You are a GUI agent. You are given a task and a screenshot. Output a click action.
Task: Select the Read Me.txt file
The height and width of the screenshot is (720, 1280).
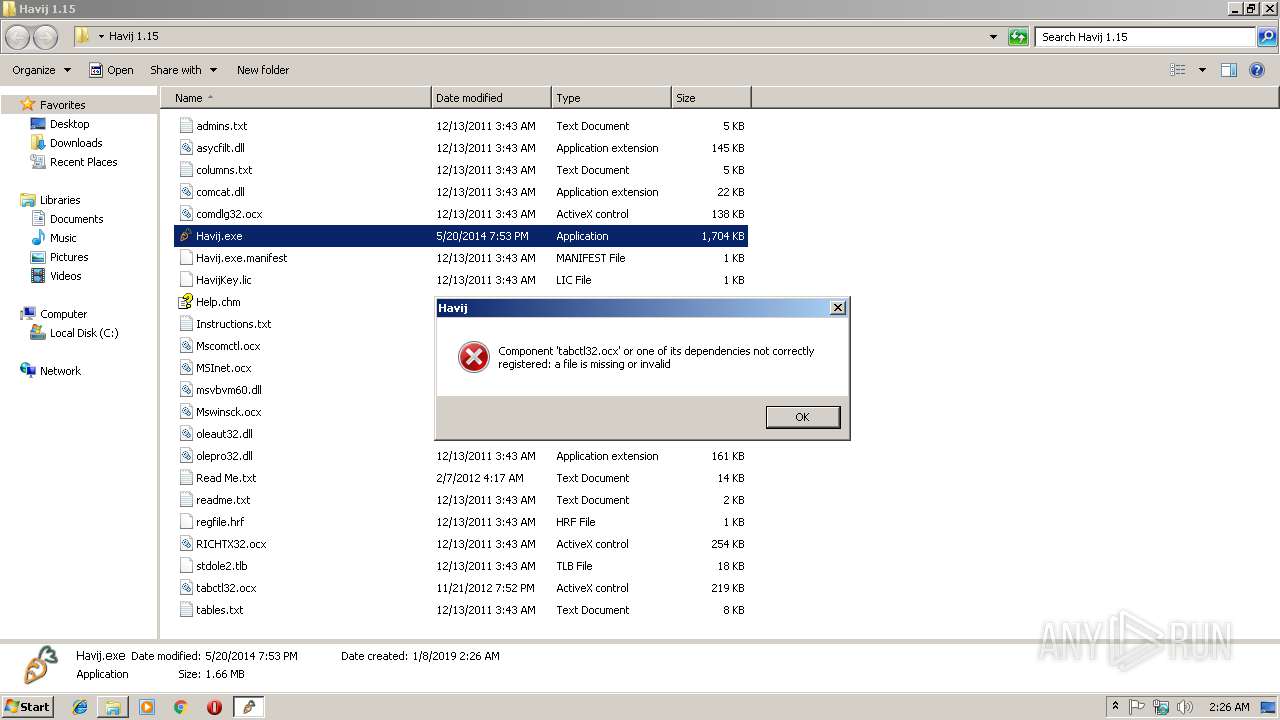click(x=226, y=478)
